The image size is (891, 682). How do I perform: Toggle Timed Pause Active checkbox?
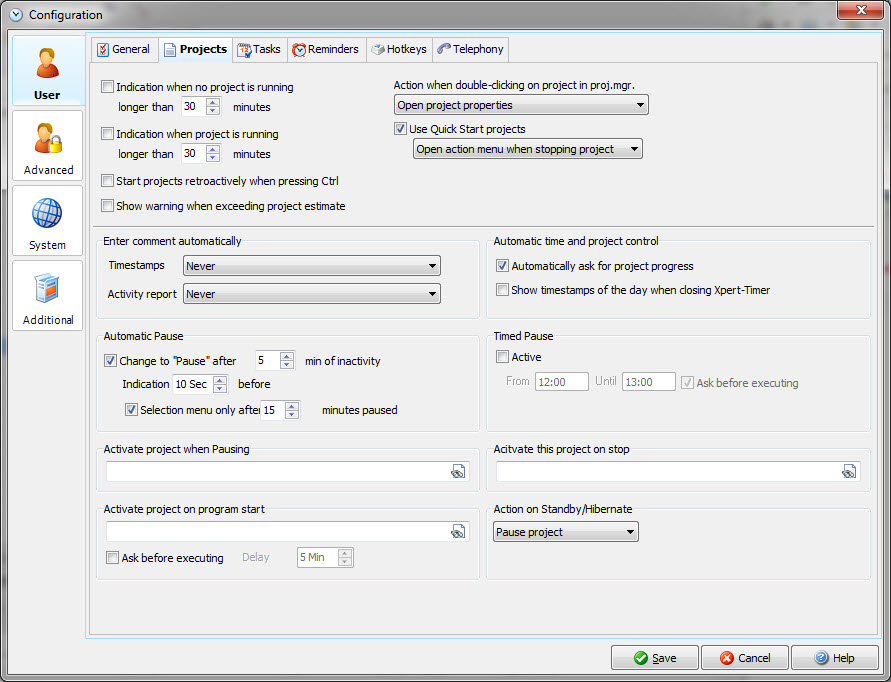click(x=503, y=357)
